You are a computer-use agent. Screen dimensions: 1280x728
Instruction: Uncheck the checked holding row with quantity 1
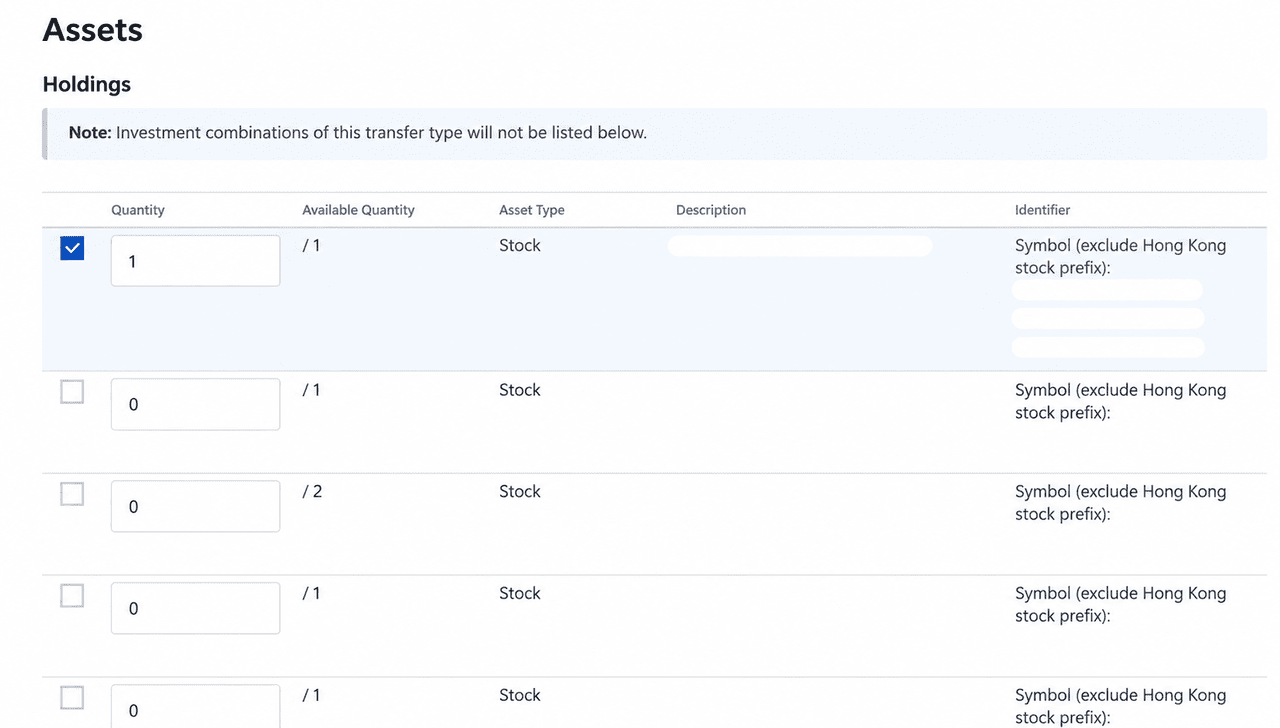[72, 248]
